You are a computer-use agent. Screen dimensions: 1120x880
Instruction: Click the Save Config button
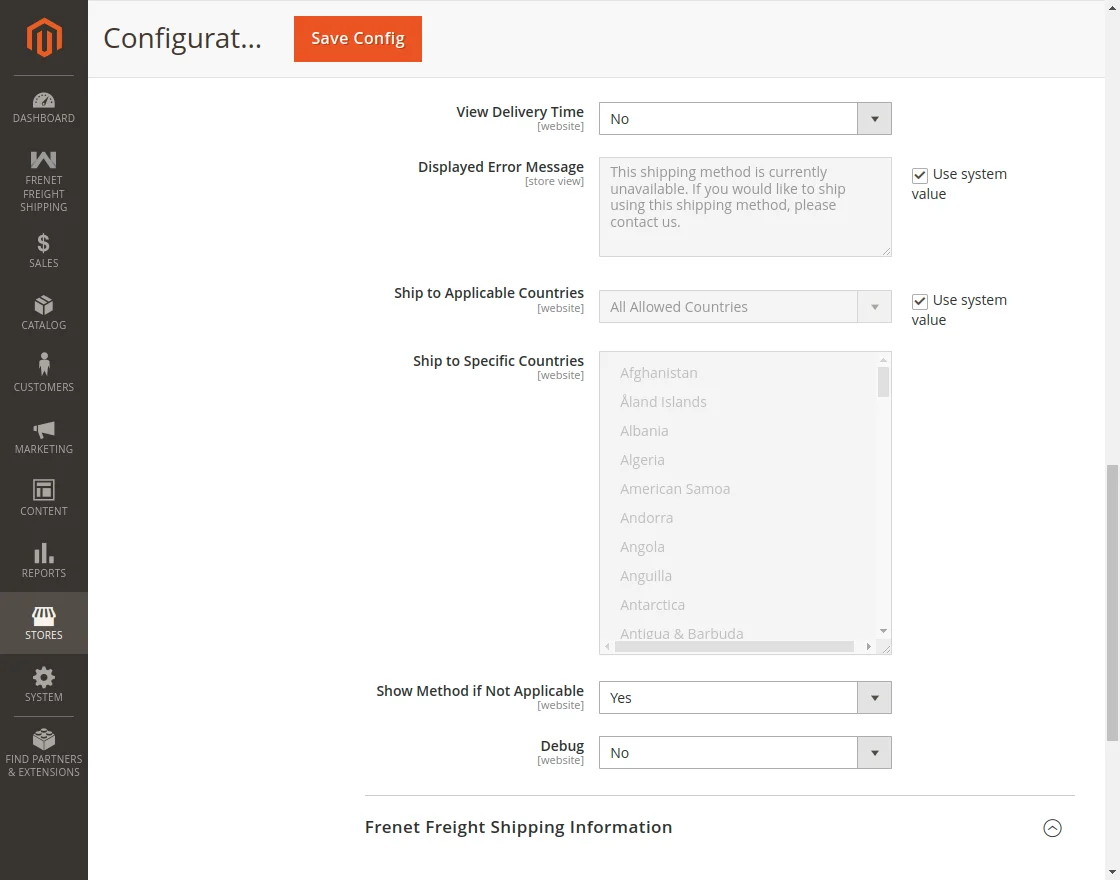coord(357,39)
